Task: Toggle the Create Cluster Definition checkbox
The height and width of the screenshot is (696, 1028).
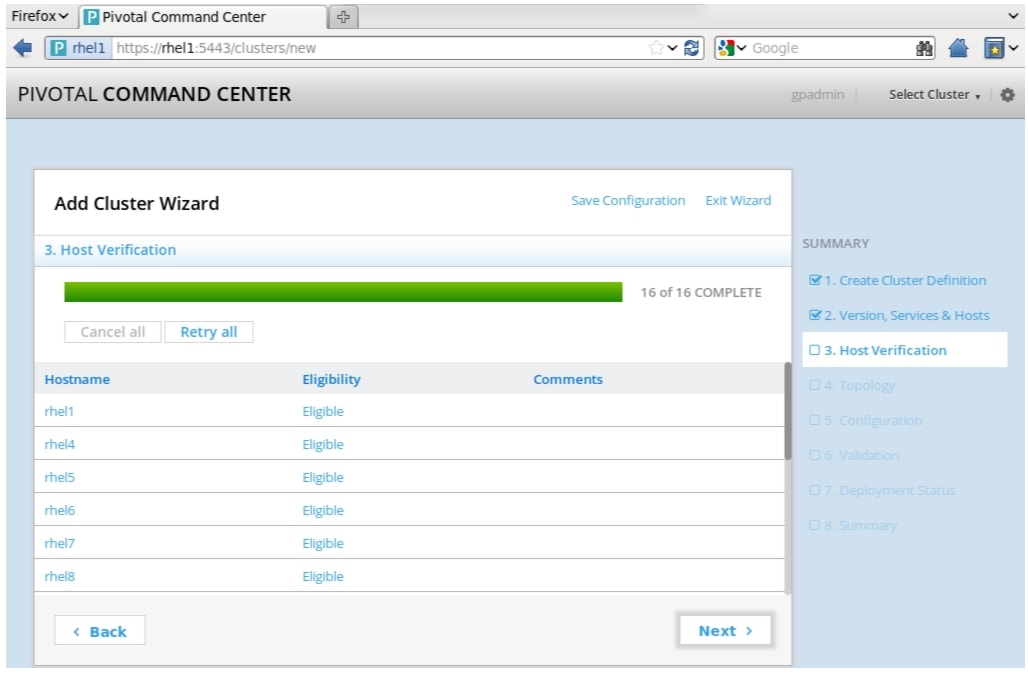Action: click(815, 280)
